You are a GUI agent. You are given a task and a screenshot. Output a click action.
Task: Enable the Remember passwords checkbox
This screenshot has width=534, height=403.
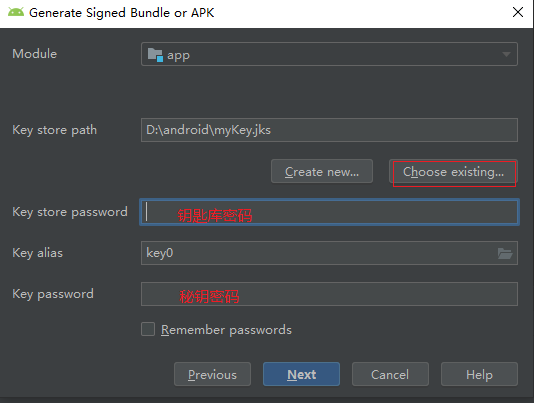(148, 329)
